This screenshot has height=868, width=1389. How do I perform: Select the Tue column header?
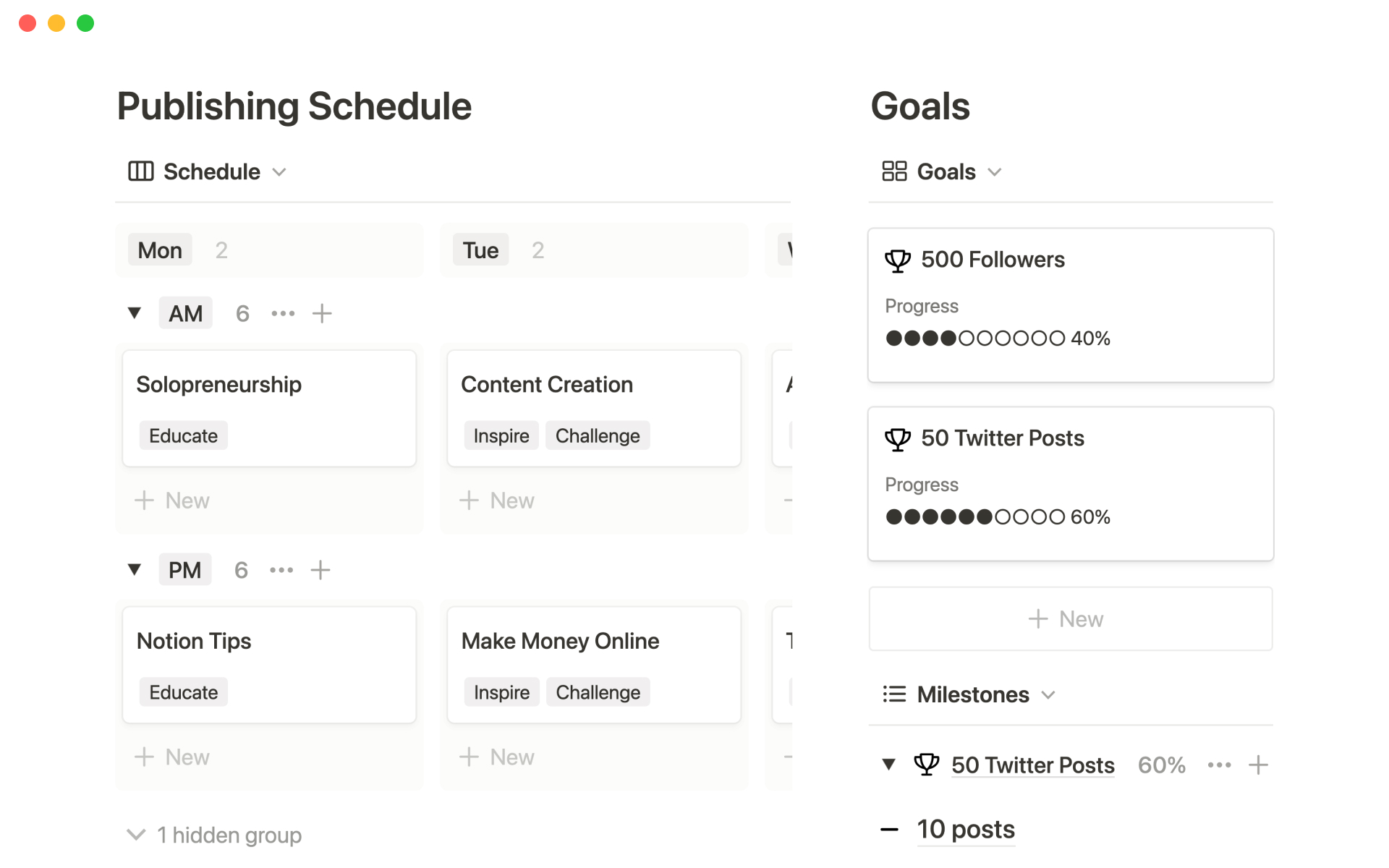pyautogui.click(x=480, y=250)
